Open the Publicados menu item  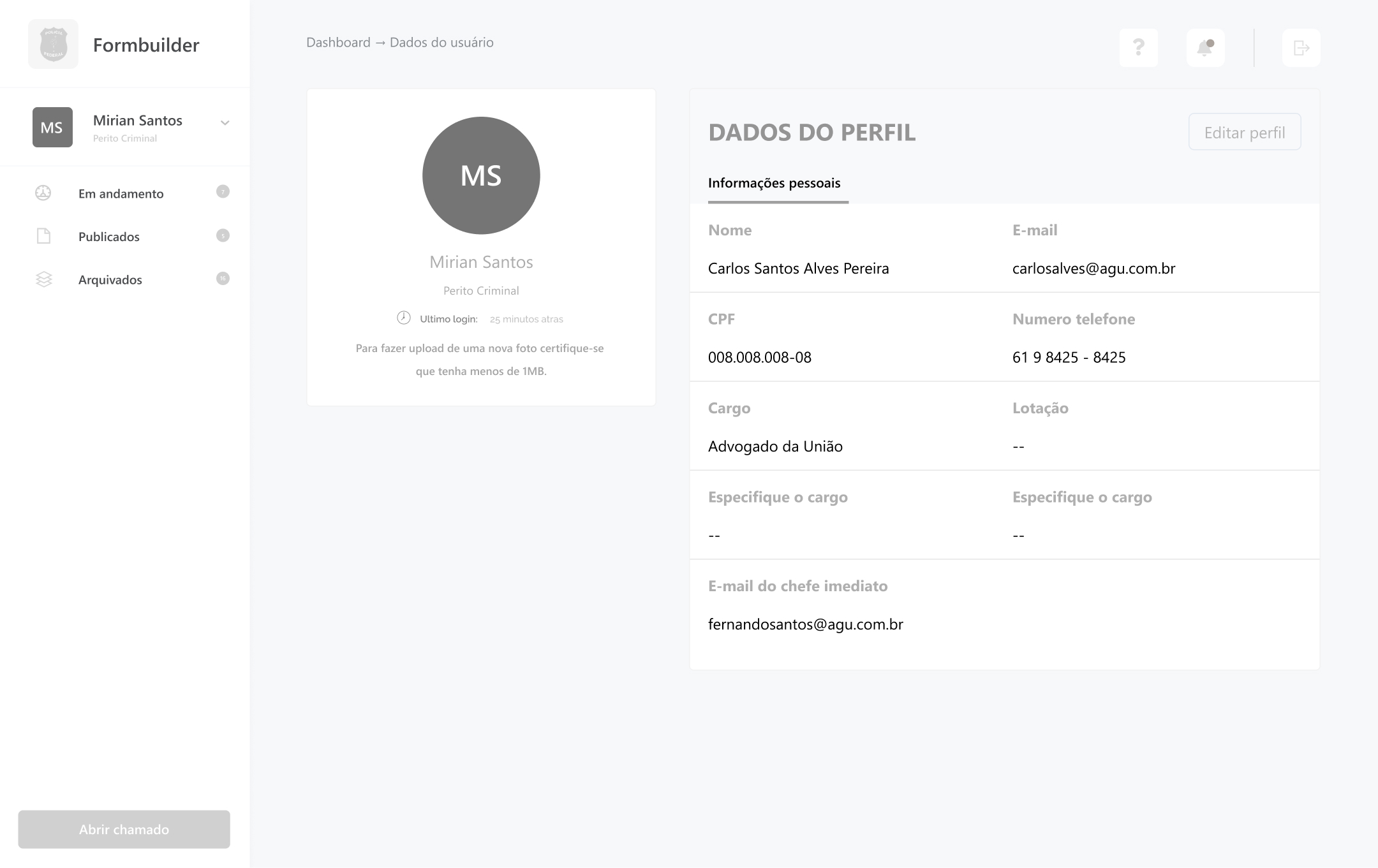(x=108, y=237)
